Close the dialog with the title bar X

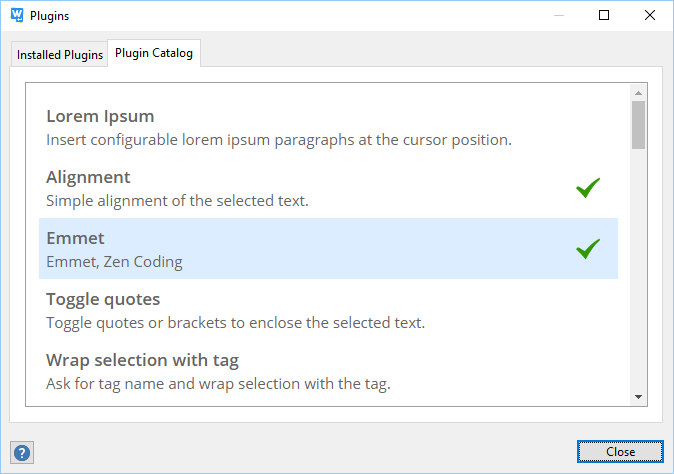[x=650, y=16]
